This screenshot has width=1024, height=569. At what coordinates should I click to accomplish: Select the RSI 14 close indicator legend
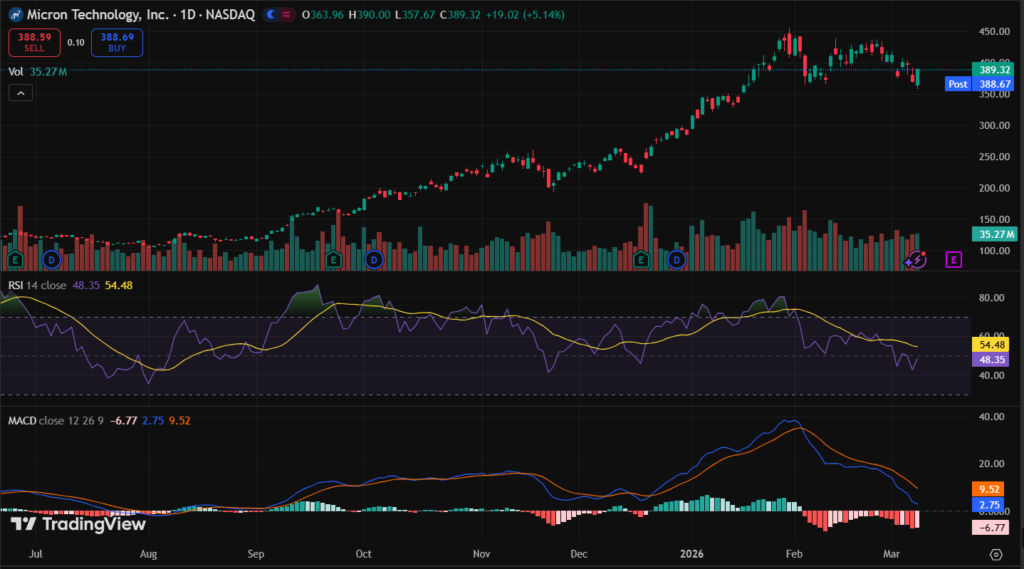(x=40, y=285)
